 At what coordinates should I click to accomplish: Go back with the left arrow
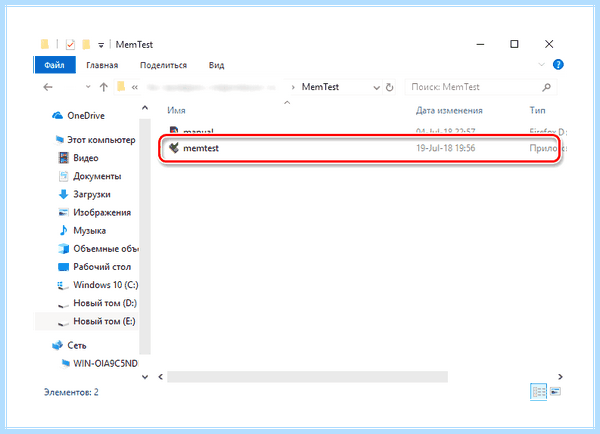[48, 87]
